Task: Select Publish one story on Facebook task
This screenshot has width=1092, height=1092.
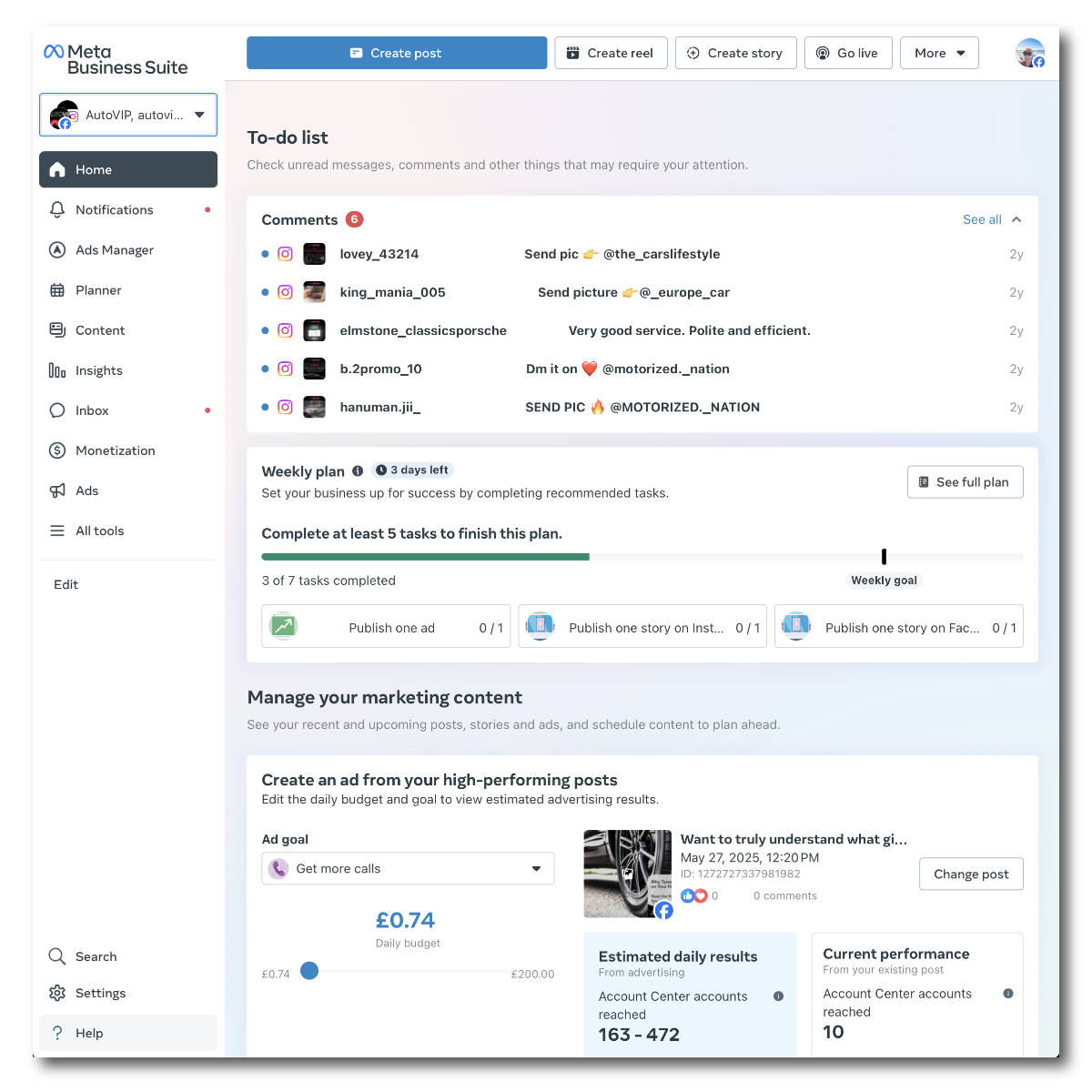Action: [x=899, y=627]
